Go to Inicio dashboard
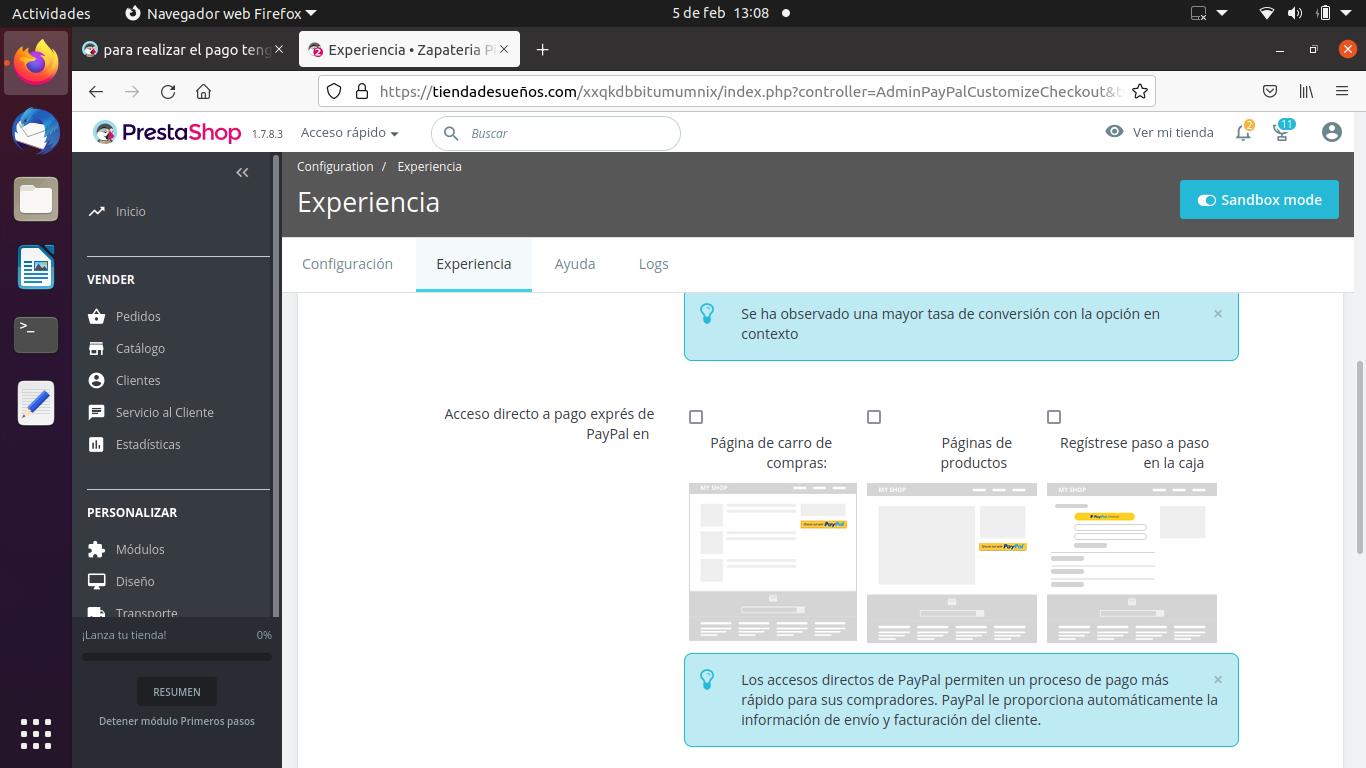1366x768 pixels. (x=130, y=211)
